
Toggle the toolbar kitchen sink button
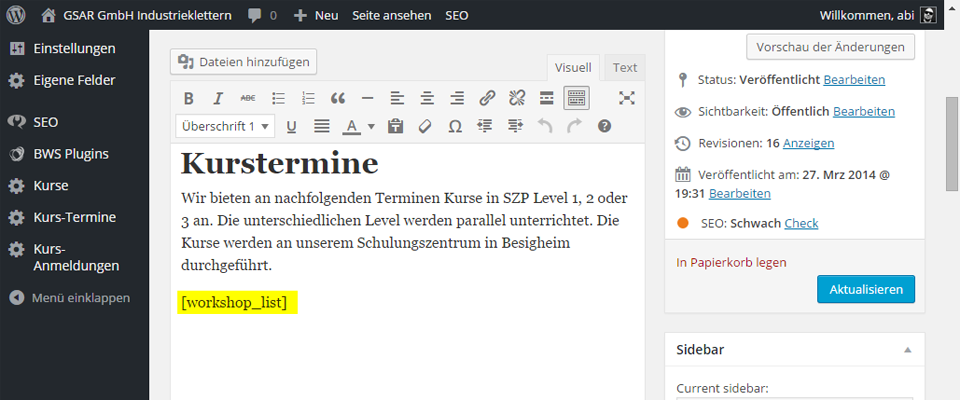click(x=576, y=98)
